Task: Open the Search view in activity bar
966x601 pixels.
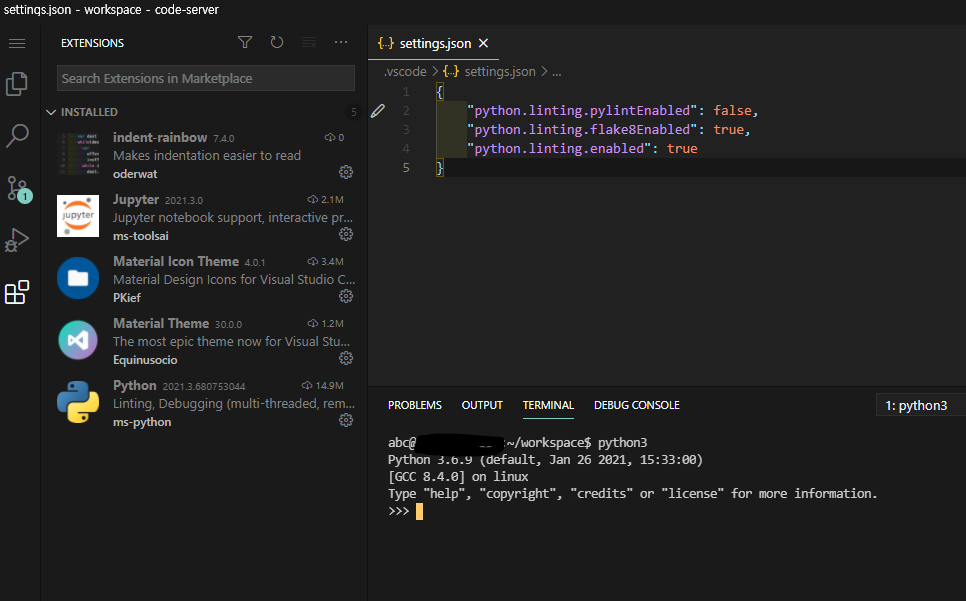Action: (x=17, y=136)
